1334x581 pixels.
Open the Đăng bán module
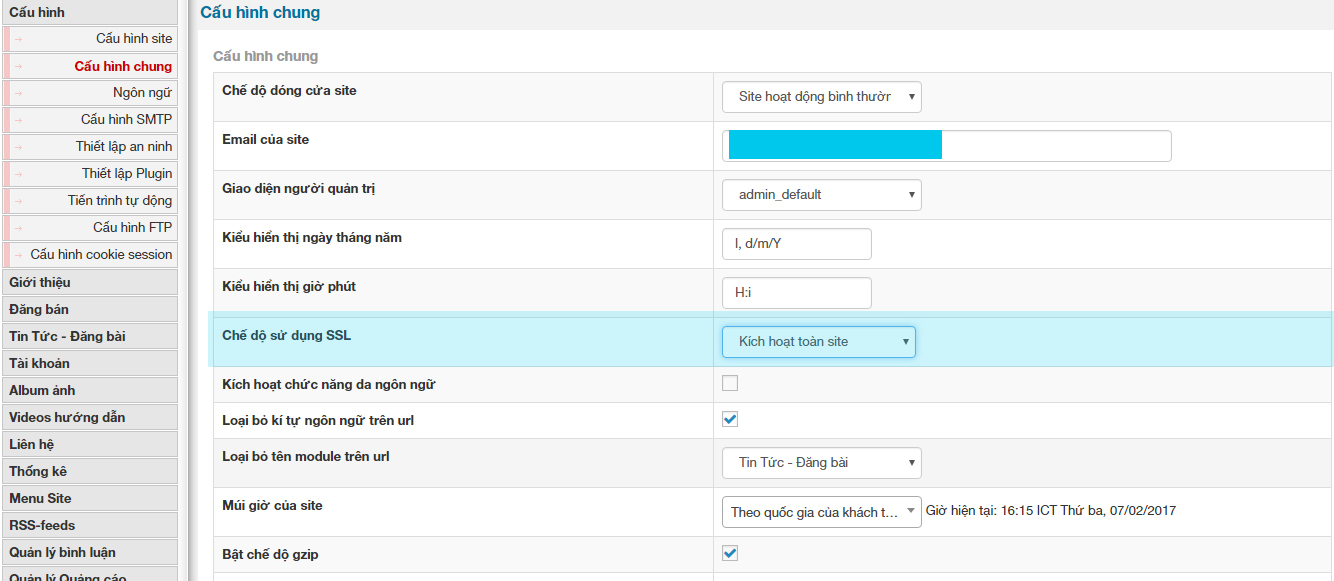pyautogui.click(x=89, y=309)
